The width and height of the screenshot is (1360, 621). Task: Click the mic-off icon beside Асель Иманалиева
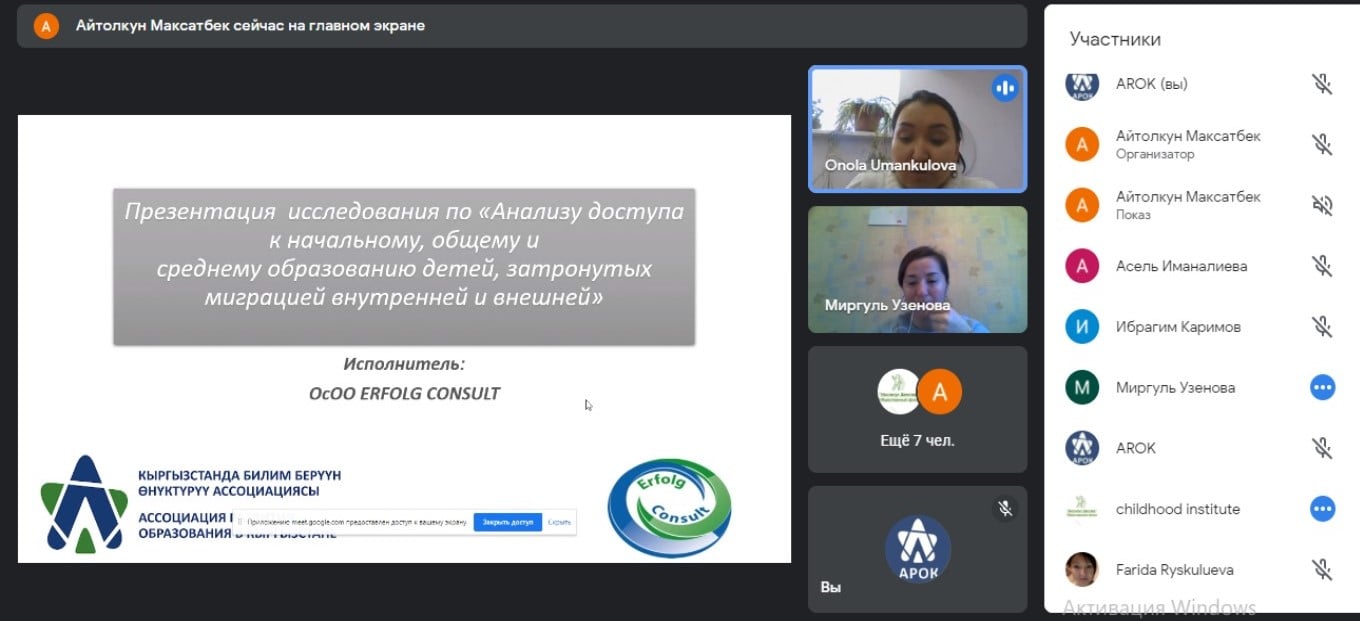(1322, 266)
